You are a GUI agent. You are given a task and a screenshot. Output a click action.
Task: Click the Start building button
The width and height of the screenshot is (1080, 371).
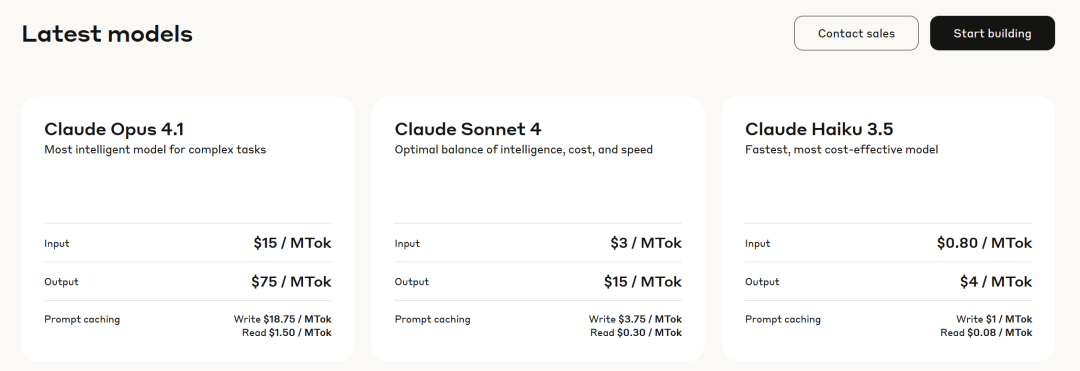point(992,33)
